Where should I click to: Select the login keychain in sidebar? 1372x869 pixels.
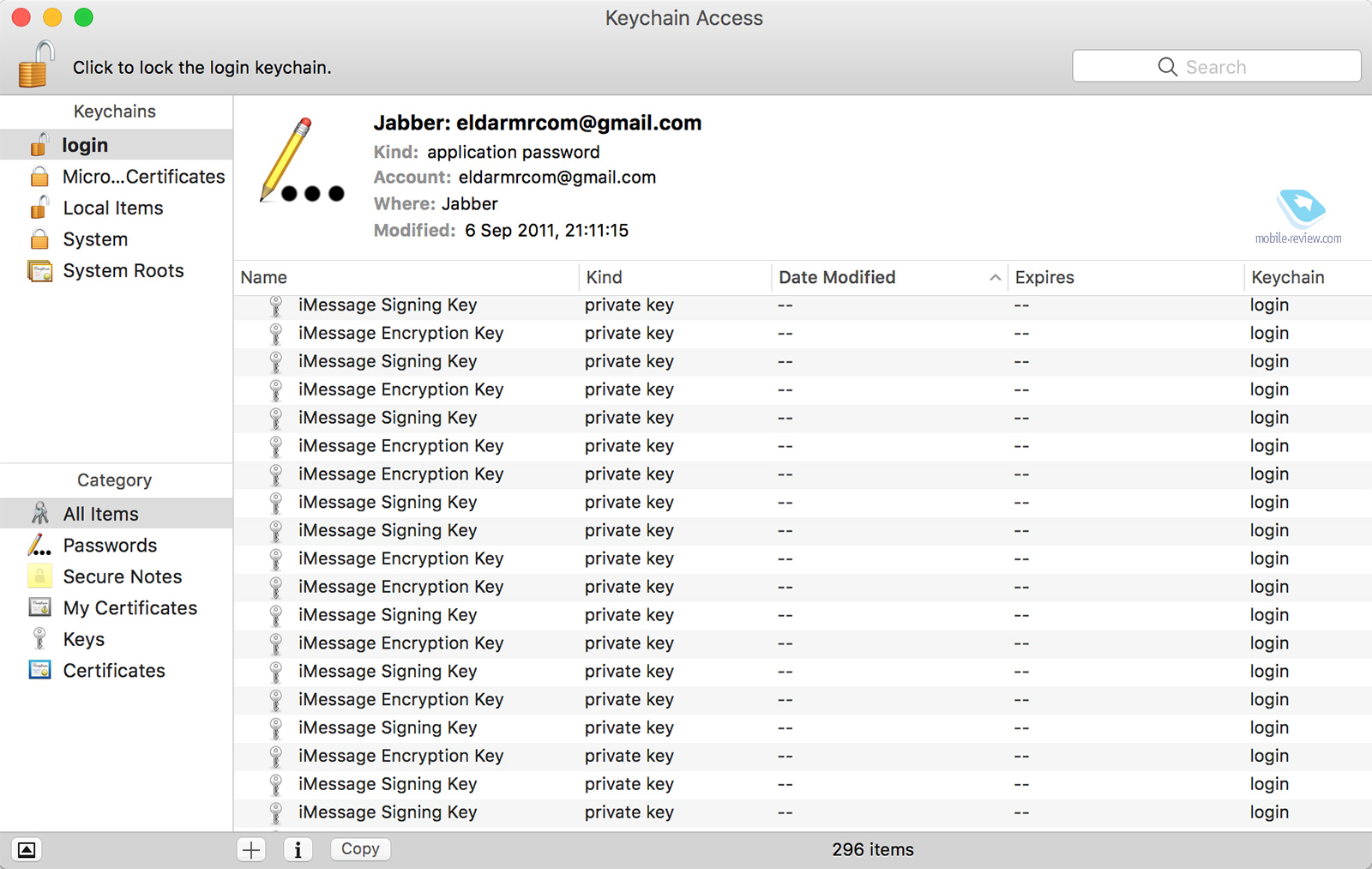[85, 145]
